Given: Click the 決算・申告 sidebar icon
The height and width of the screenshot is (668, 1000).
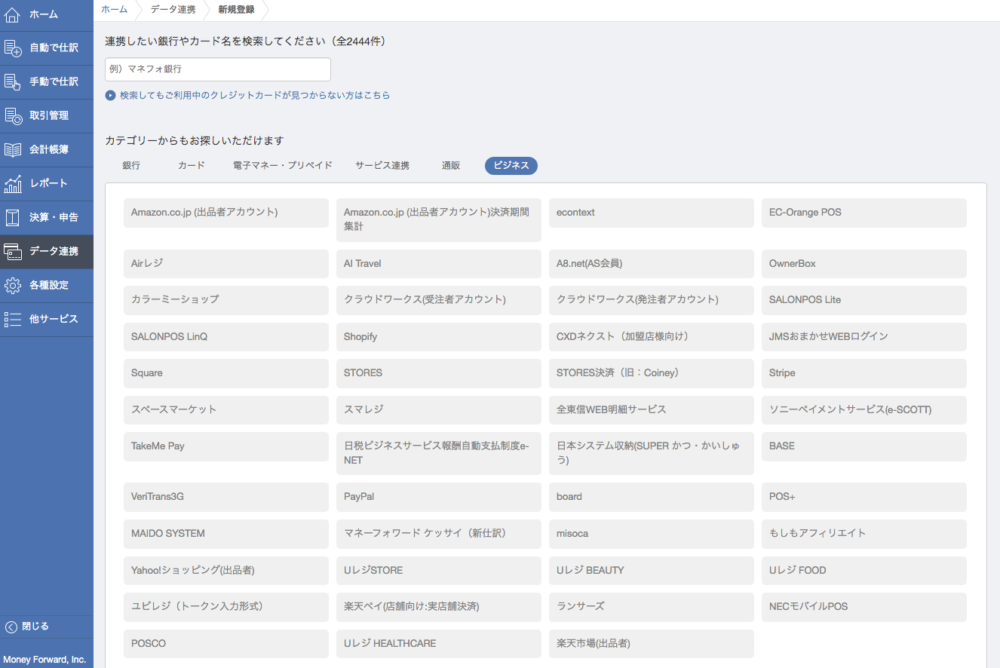Looking at the screenshot, I should pyautogui.click(x=12, y=218).
